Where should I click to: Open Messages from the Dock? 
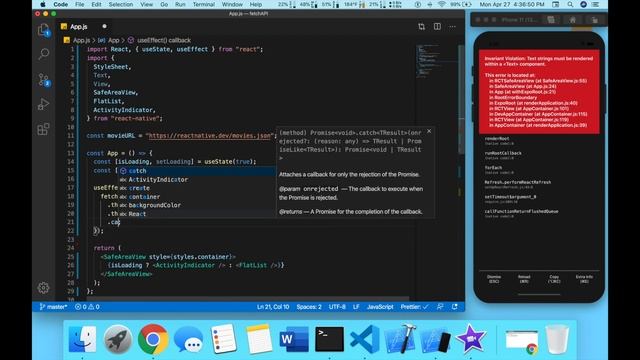click(188, 339)
